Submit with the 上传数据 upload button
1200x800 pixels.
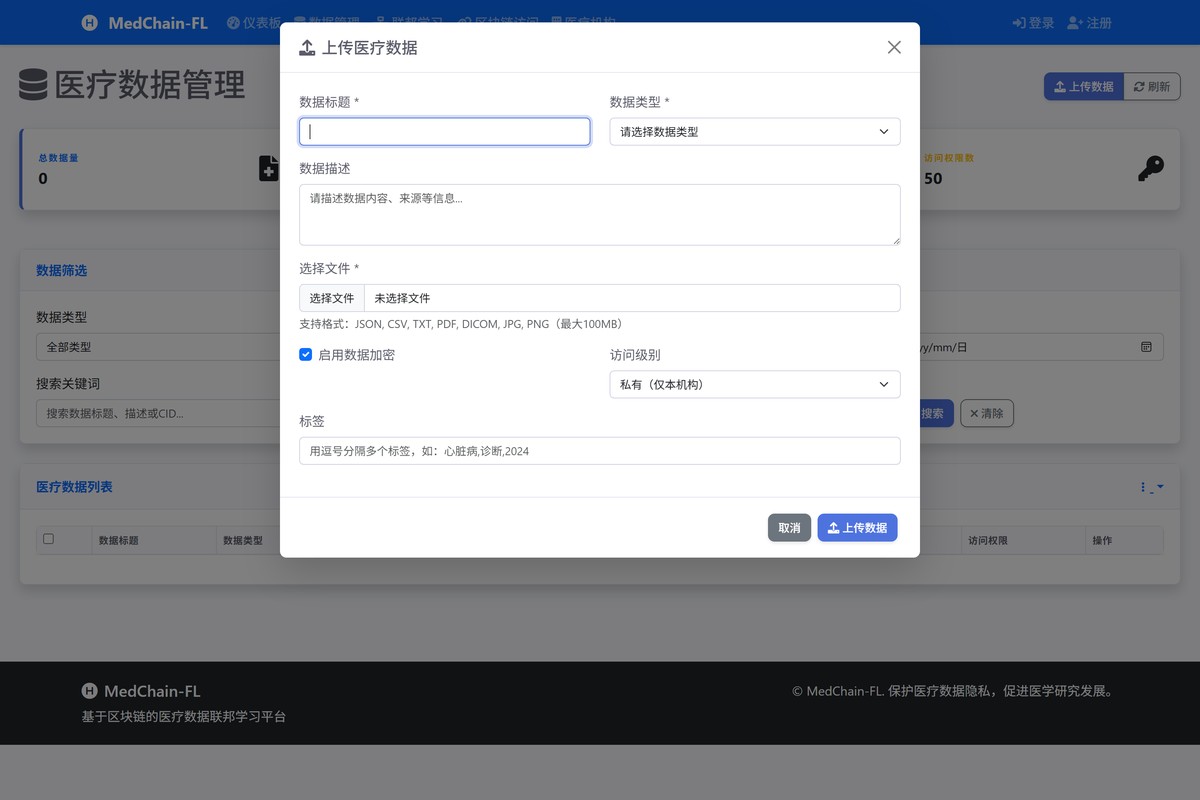[x=857, y=527]
